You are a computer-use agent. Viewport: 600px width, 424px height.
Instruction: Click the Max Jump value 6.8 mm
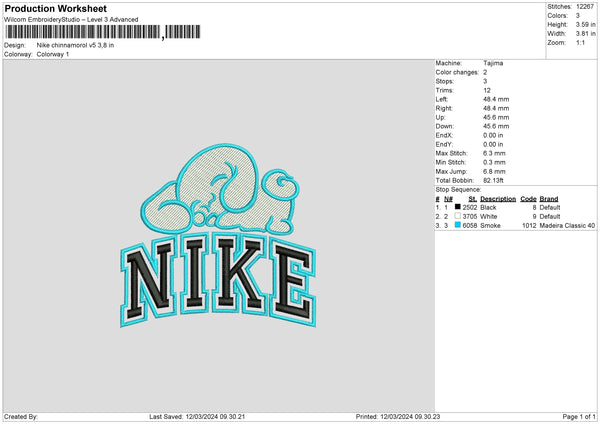click(494, 171)
